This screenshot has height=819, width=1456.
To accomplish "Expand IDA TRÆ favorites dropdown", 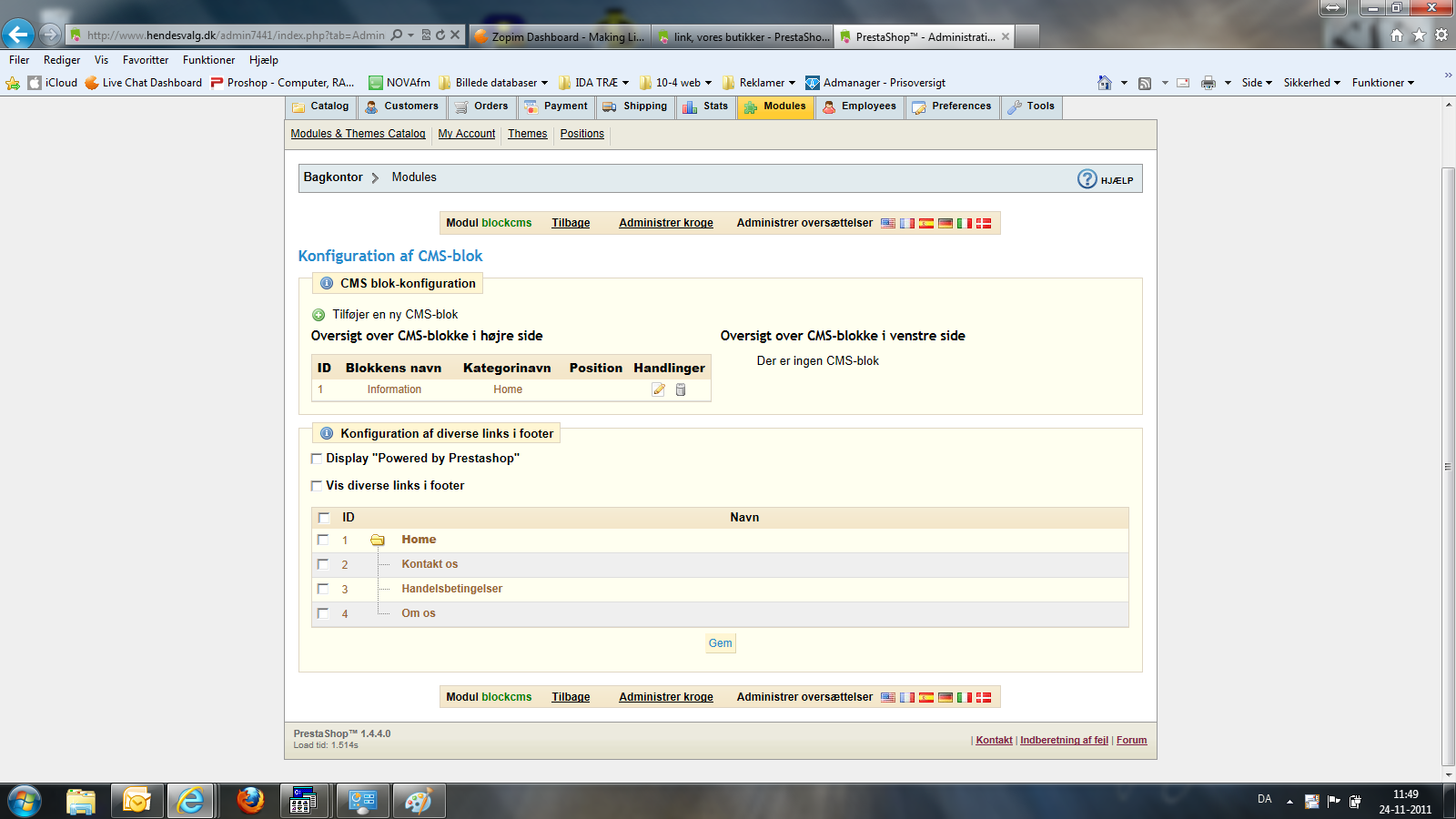I will pos(625,83).
